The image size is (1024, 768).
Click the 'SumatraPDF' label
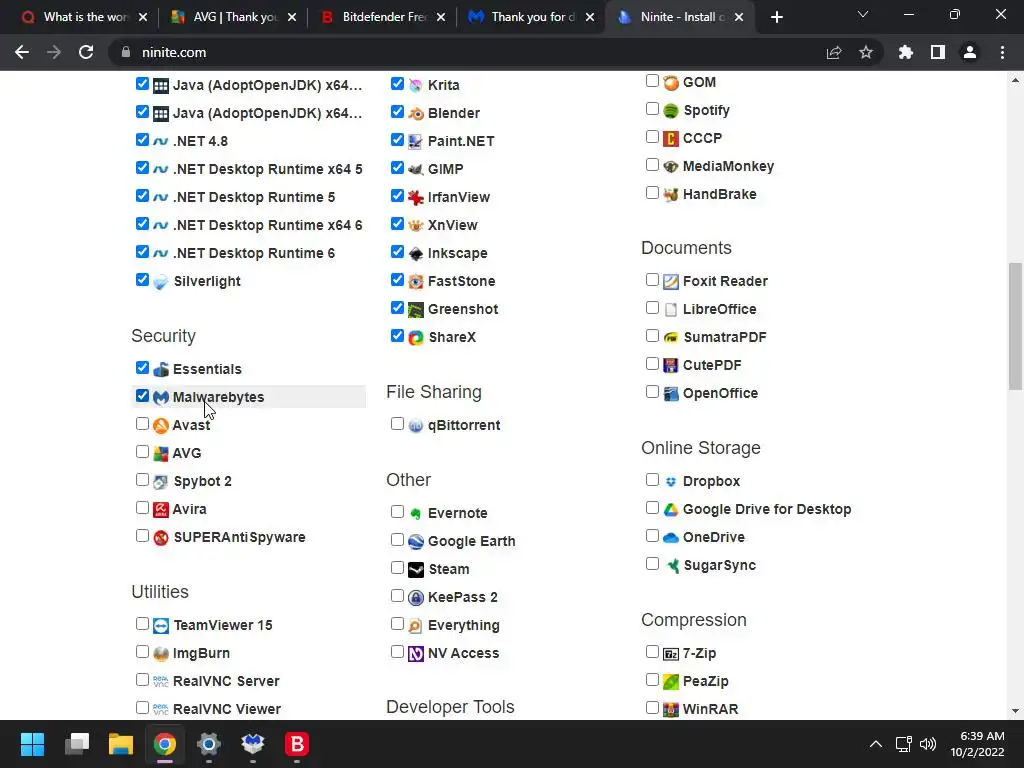[725, 338]
